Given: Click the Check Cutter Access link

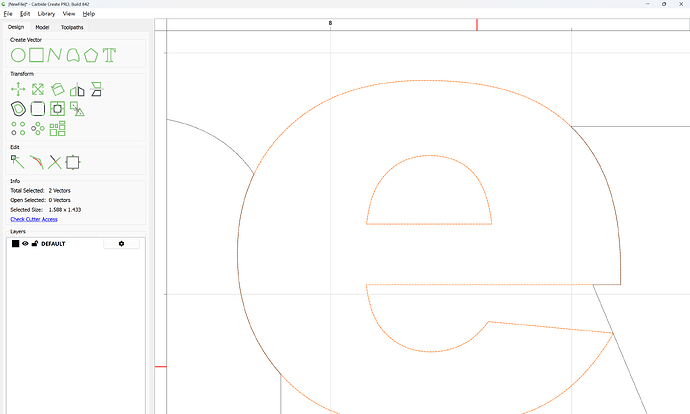Looking at the screenshot, I should tap(34, 218).
